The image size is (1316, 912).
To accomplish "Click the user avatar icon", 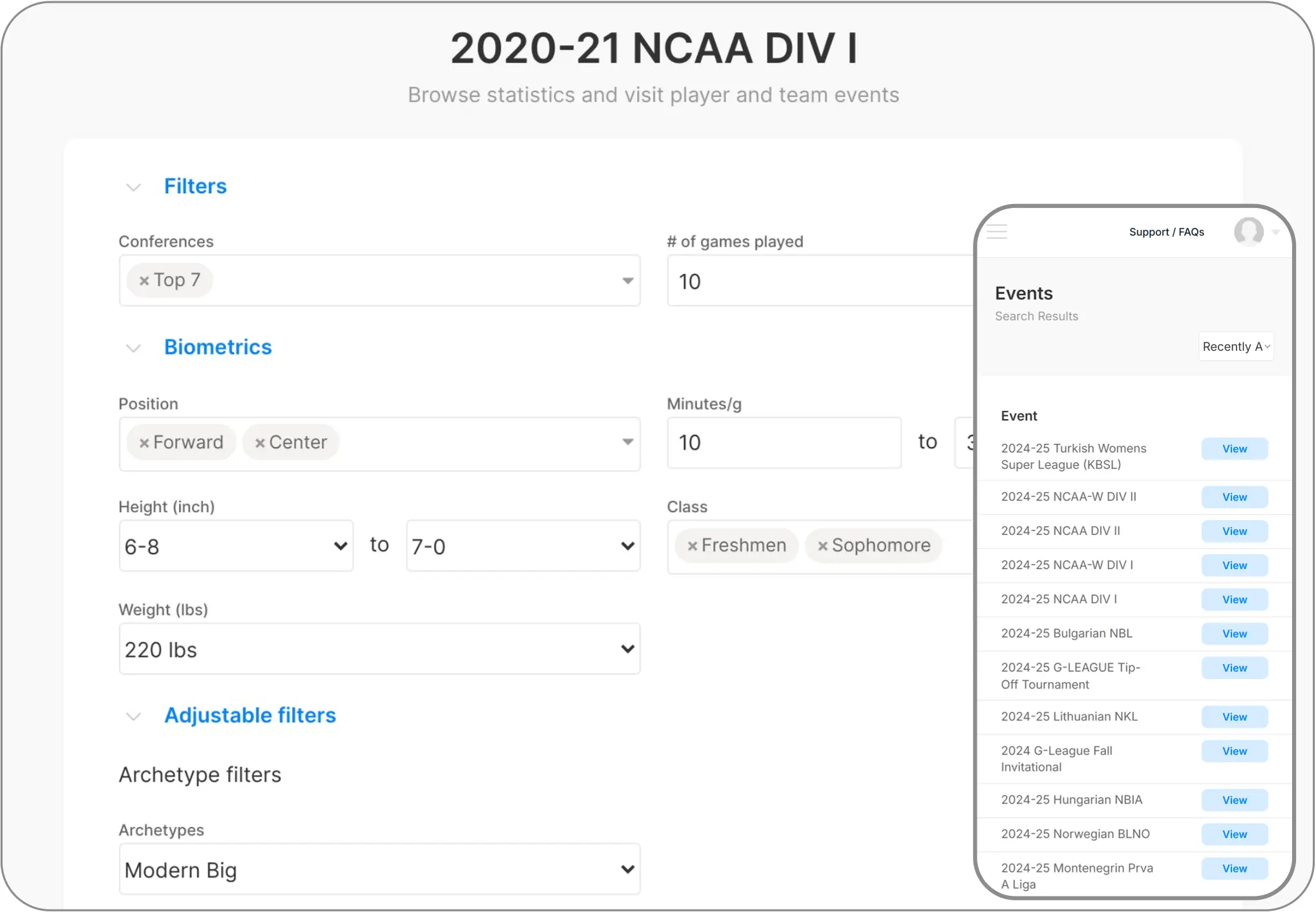I will point(1248,232).
